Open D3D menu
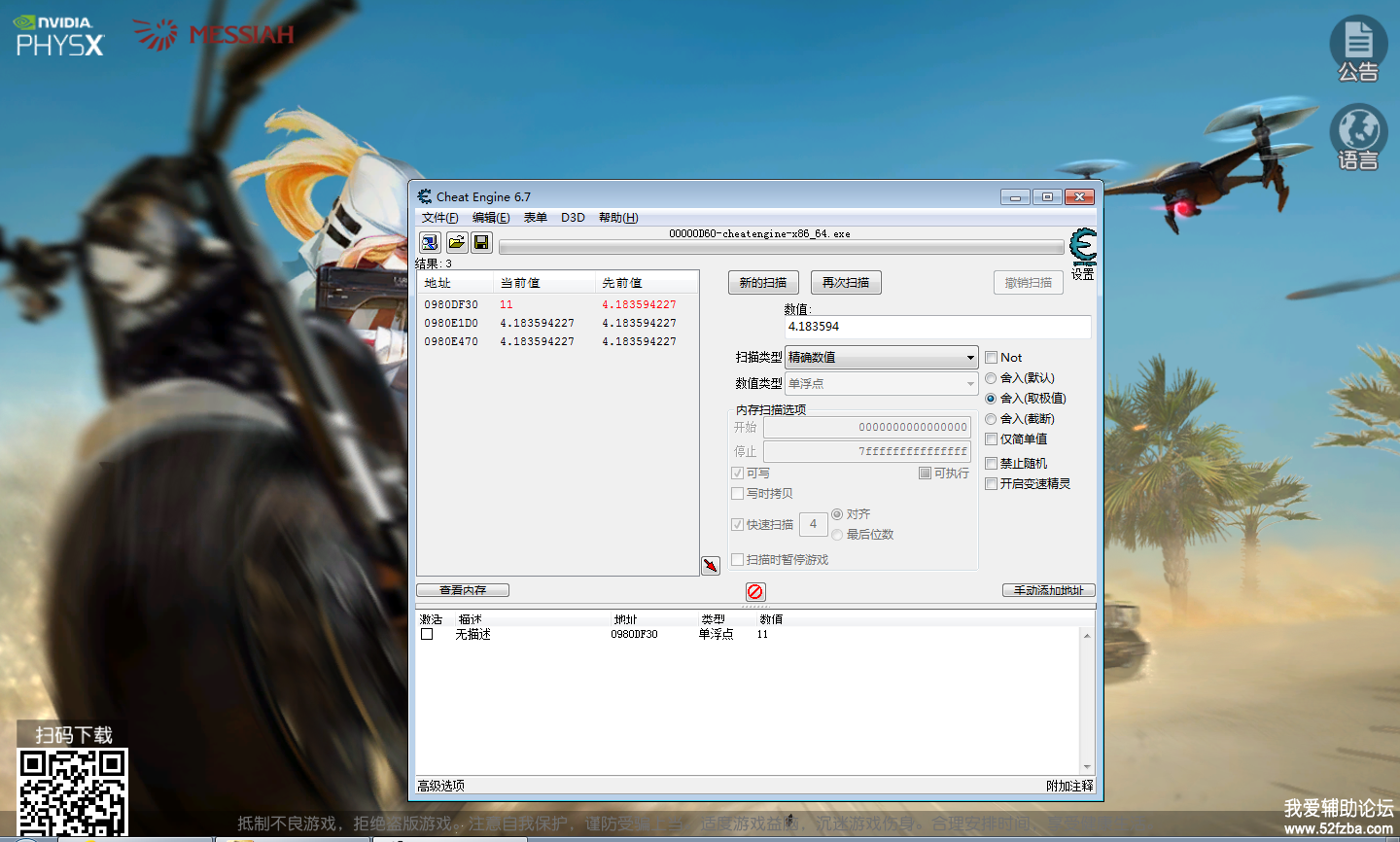The width and height of the screenshot is (1400, 842). click(573, 218)
